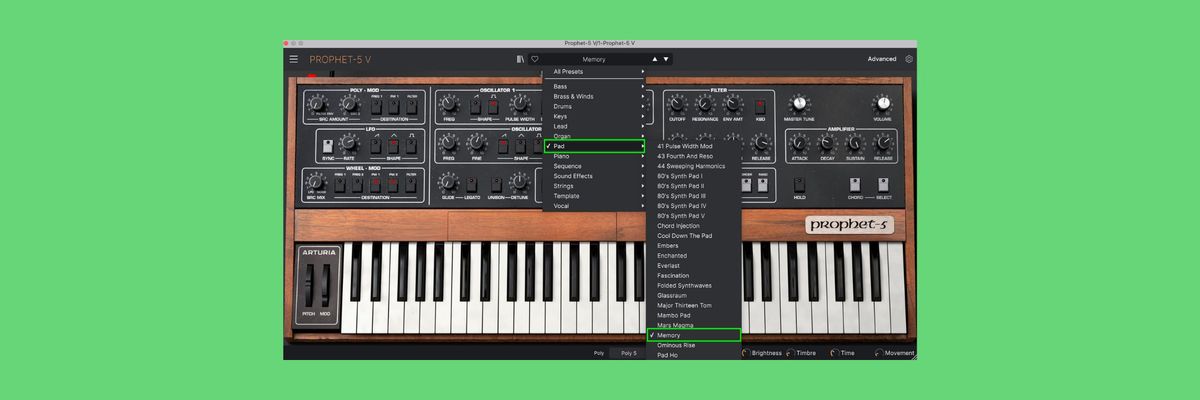Toggle the LEGATO switch
Viewport: 1200px width, 400px height.
[x=472, y=184]
